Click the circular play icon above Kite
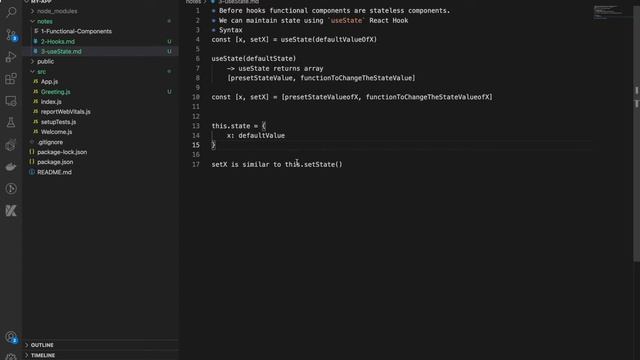Screen dimensions: 640x360 pyautogui.click(x=11, y=189)
